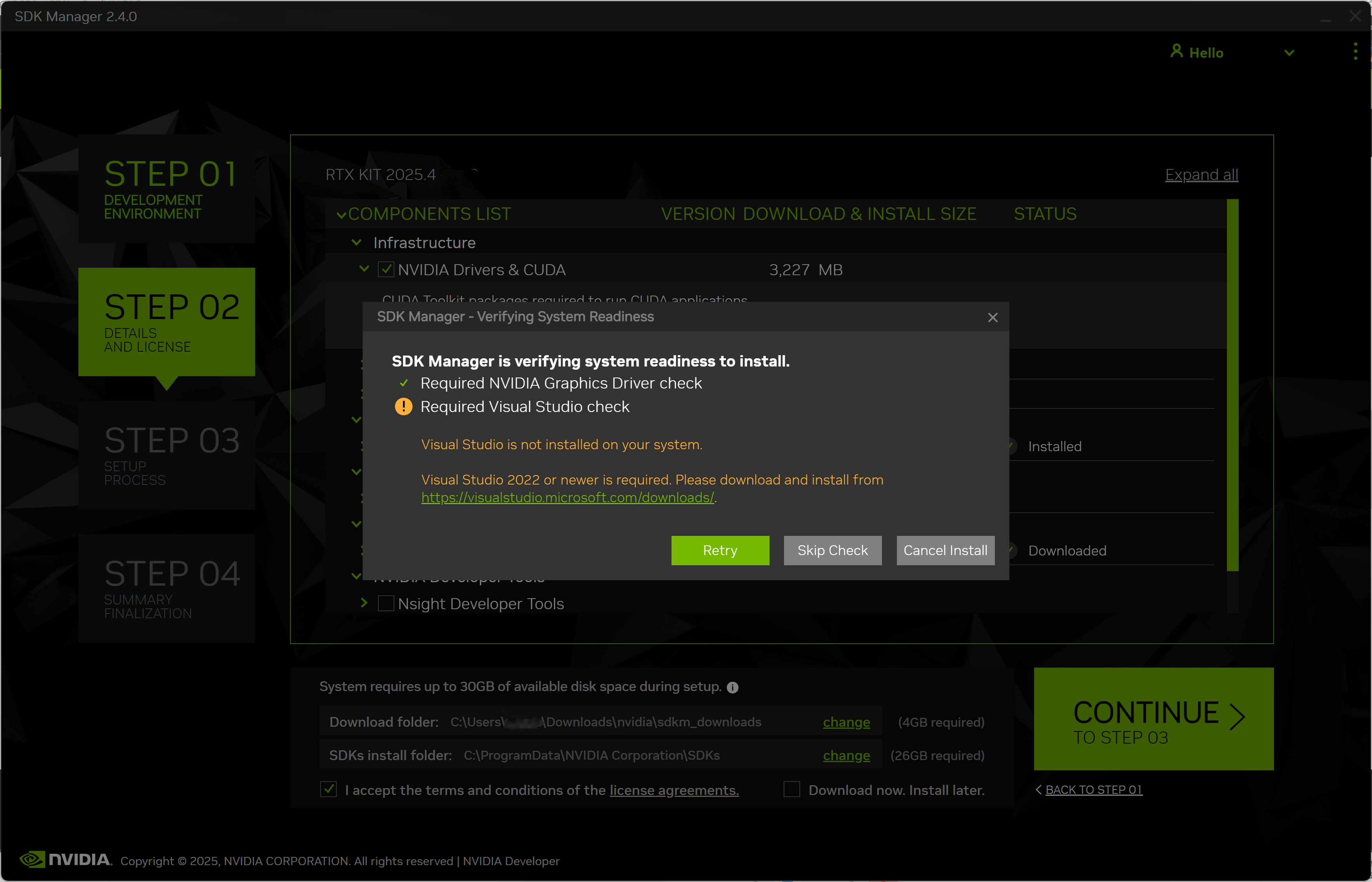Click the user profile icon beside Hello
This screenshot has width=1372, height=882.
pos(1176,51)
